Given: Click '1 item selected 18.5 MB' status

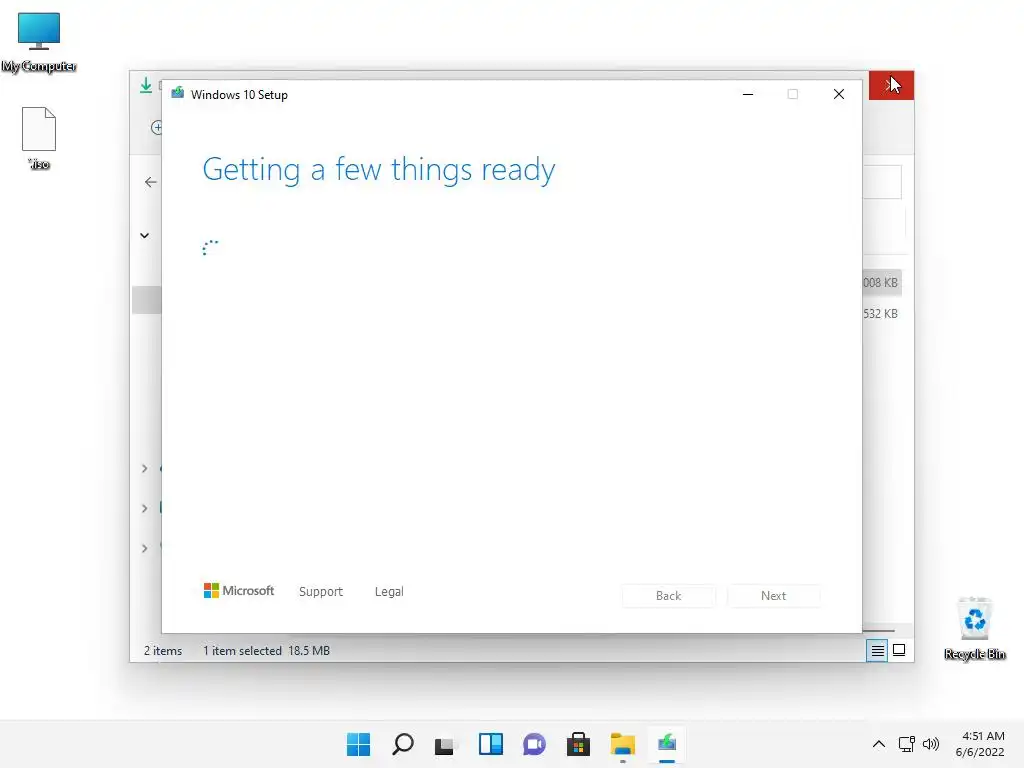Looking at the screenshot, I should click(266, 650).
